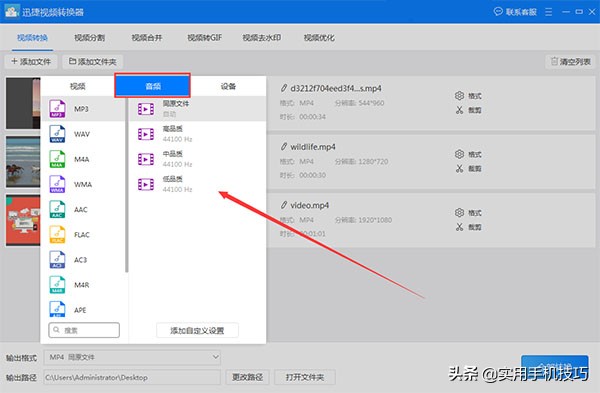Open the 设备 format category tab
Viewport: 600px width, 393px height.
[x=228, y=86]
